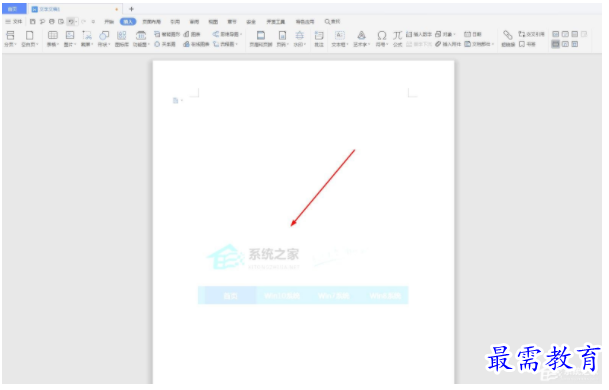Switch to the 开发工具 developer tools tab
The height and width of the screenshot is (390, 609).
275,22
